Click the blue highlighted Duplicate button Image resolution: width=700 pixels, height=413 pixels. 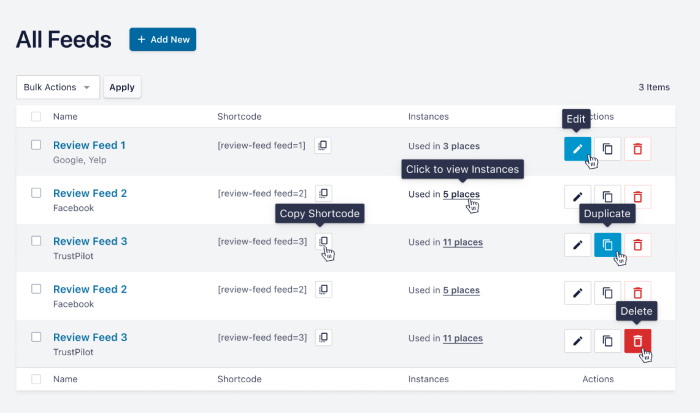coord(607,244)
